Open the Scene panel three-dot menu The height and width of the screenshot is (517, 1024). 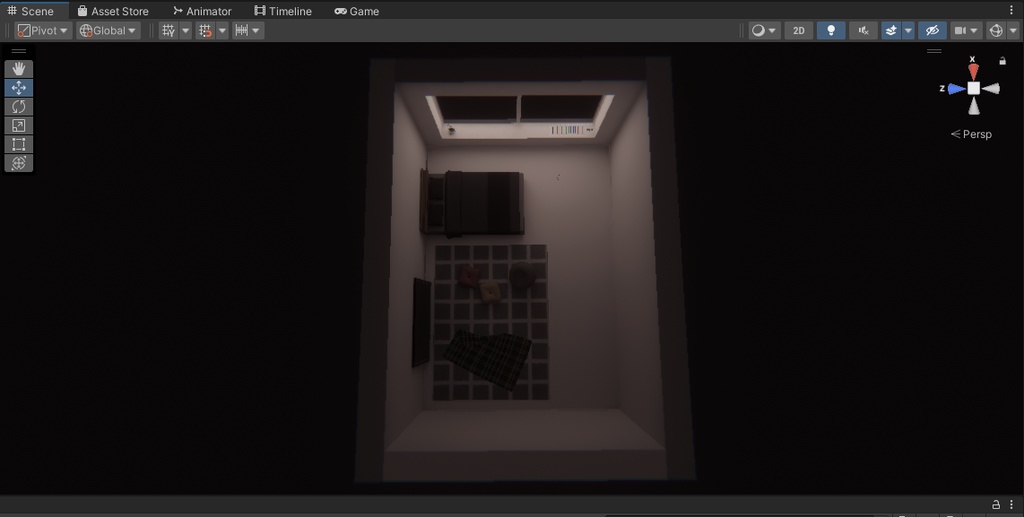click(x=1012, y=10)
